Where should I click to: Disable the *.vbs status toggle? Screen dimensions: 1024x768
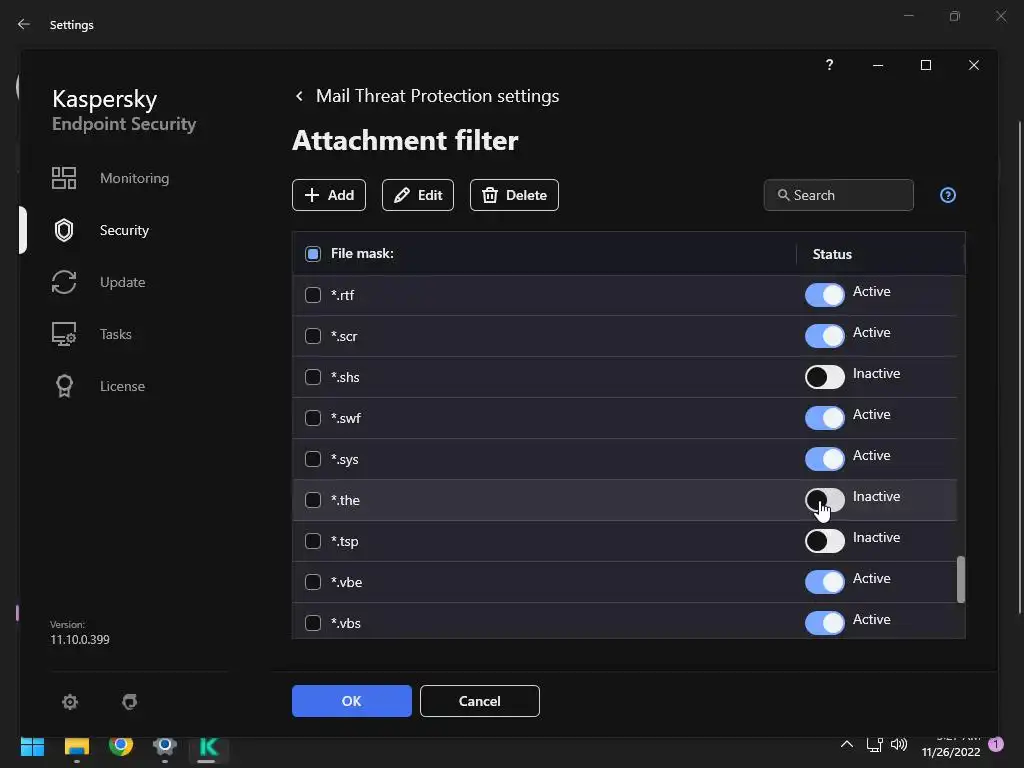[x=824, y=623]
